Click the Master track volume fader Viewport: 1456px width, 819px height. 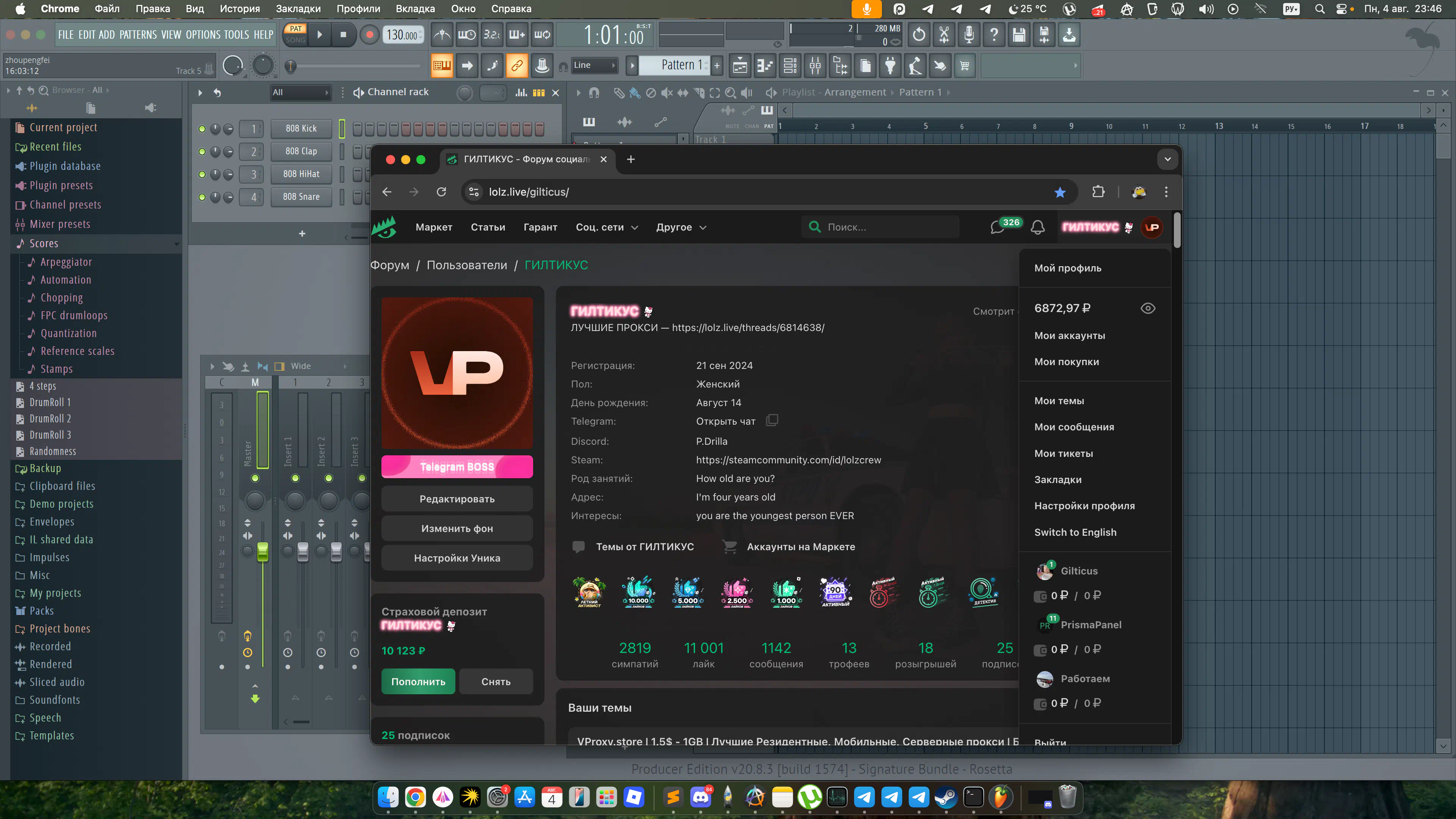pyautogui.click(x=262, y=552)
